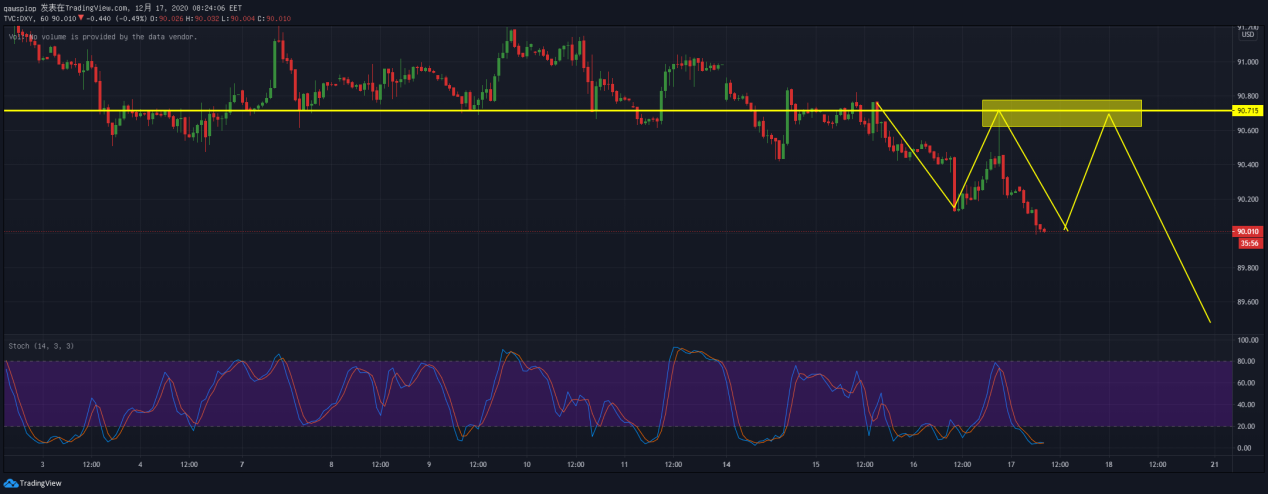
Task: Click date label 21 on time axis
Action: 1213,465
